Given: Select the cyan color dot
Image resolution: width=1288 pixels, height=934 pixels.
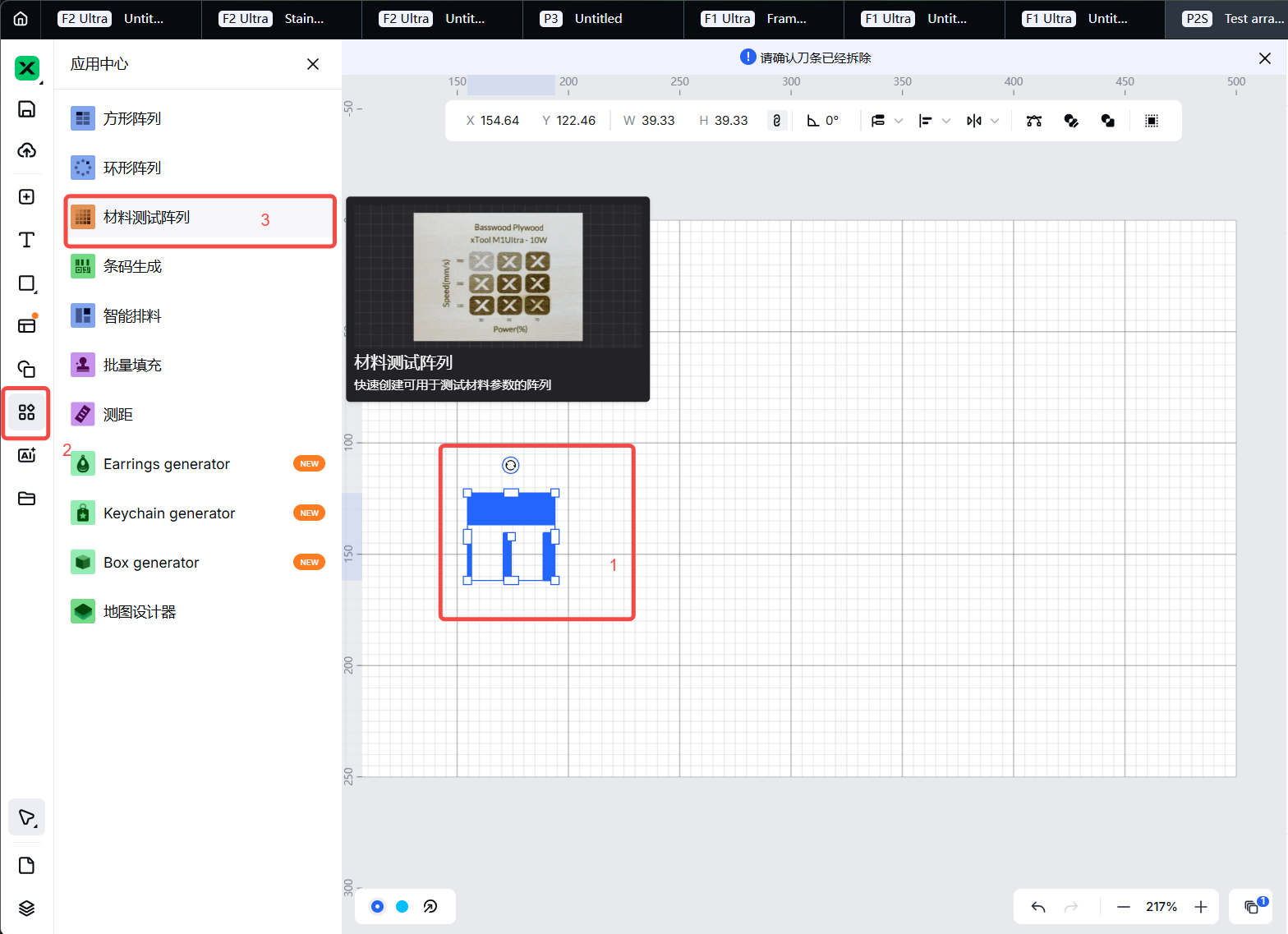Looking at the screenshot, I should (x=402, y=907).
